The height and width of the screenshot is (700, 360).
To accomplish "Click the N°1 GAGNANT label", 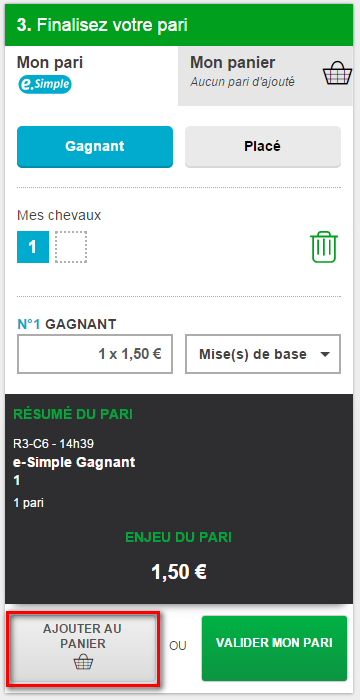I will pyautogui.click(x=67, y=324).
